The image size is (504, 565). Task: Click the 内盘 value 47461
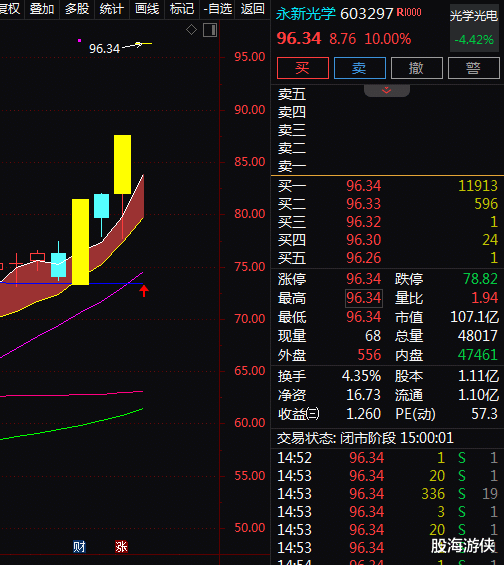478,355
